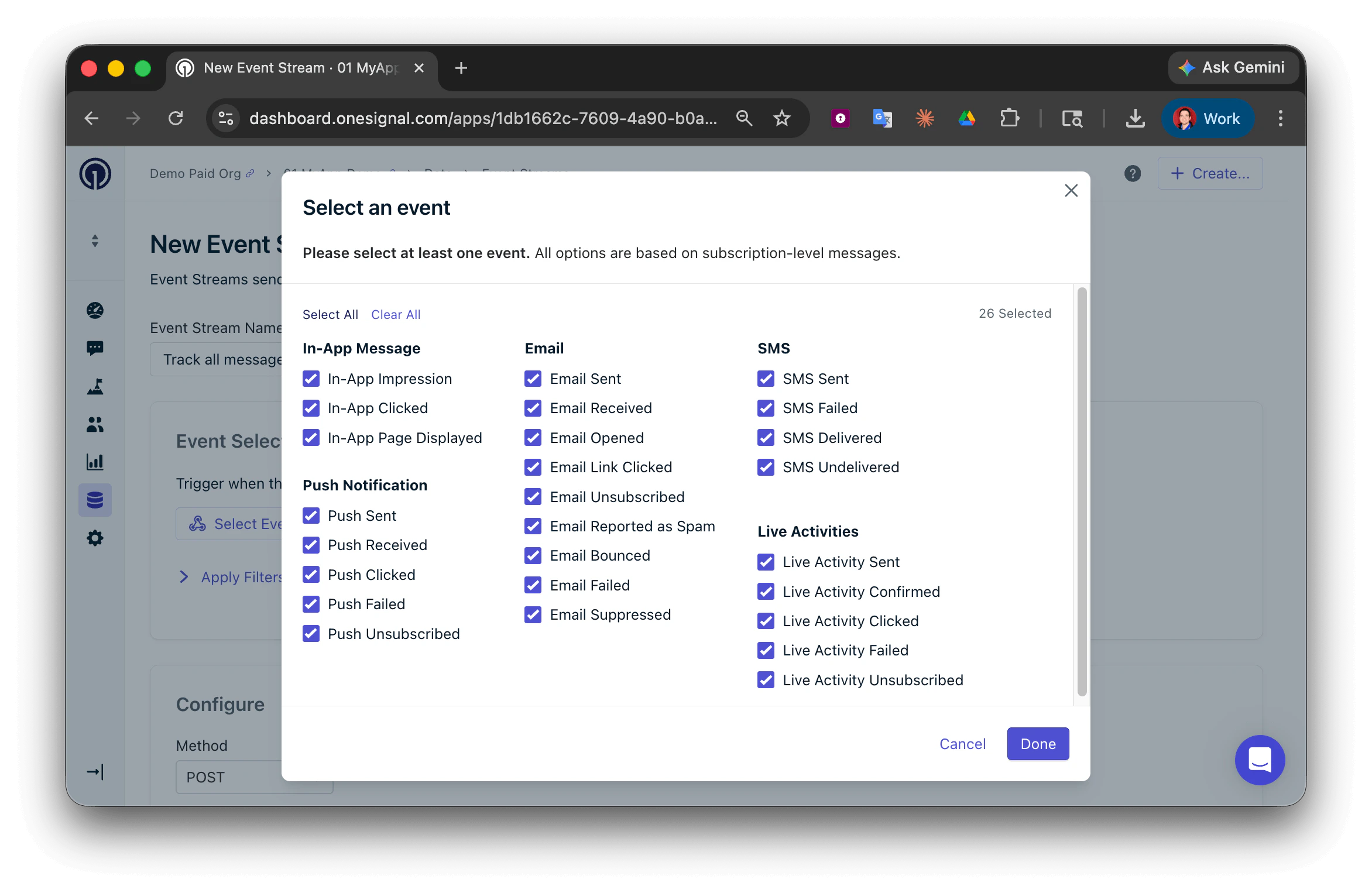1372x893 pixels.
Task: Open Chrome Downloads icon
Action: pos(1135,119)
